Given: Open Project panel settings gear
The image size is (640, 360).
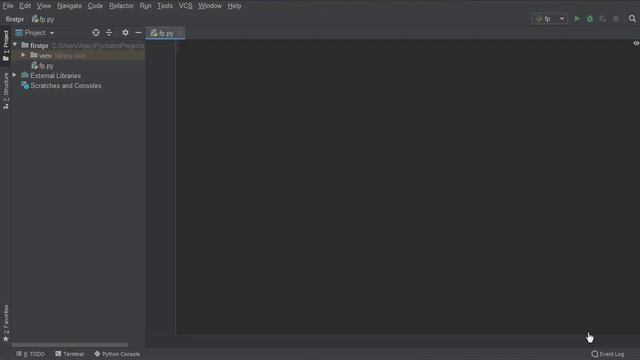Looking at the screenshot, I should coord(125,33).
